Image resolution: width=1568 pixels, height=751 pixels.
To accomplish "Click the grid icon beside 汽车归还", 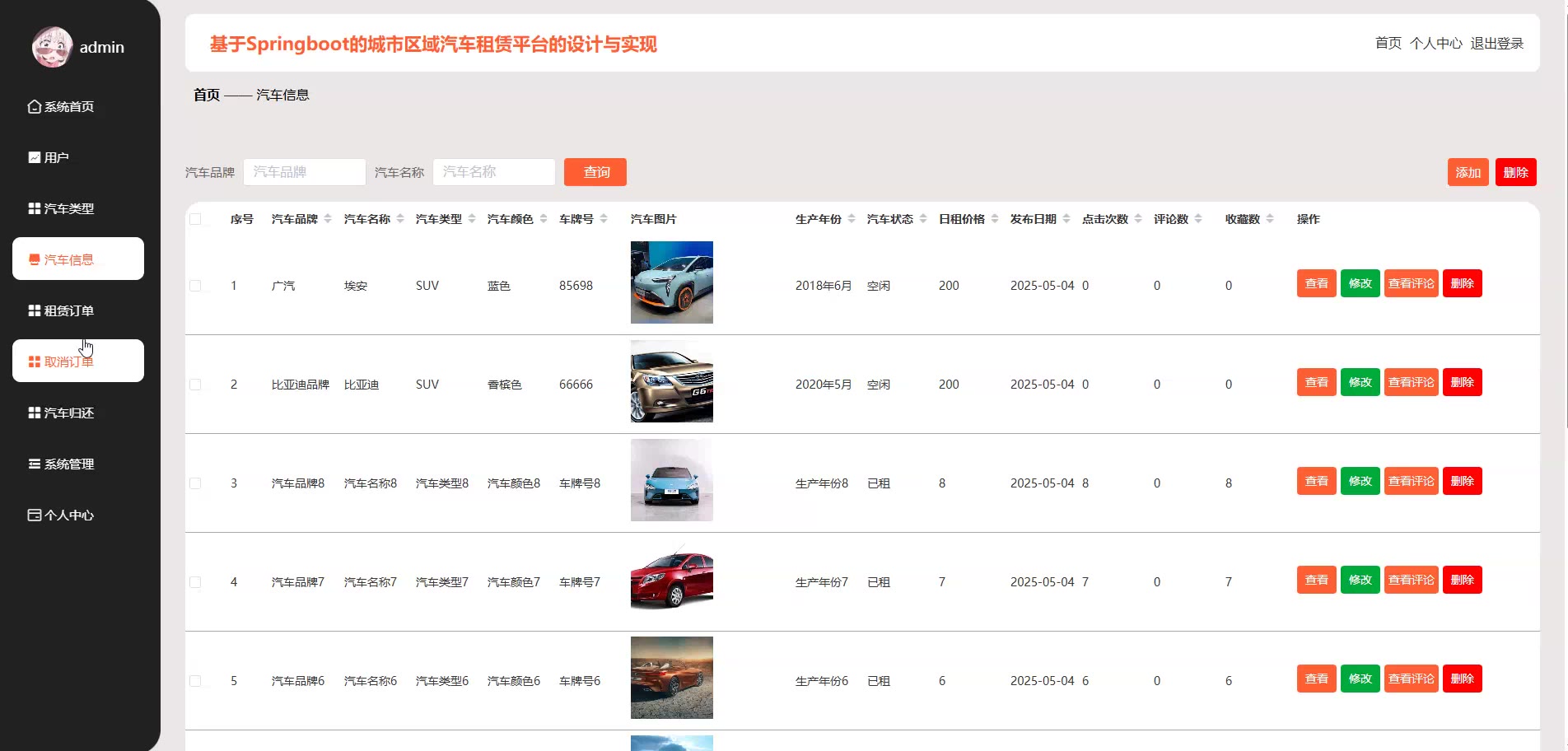I will coord(34,413).
